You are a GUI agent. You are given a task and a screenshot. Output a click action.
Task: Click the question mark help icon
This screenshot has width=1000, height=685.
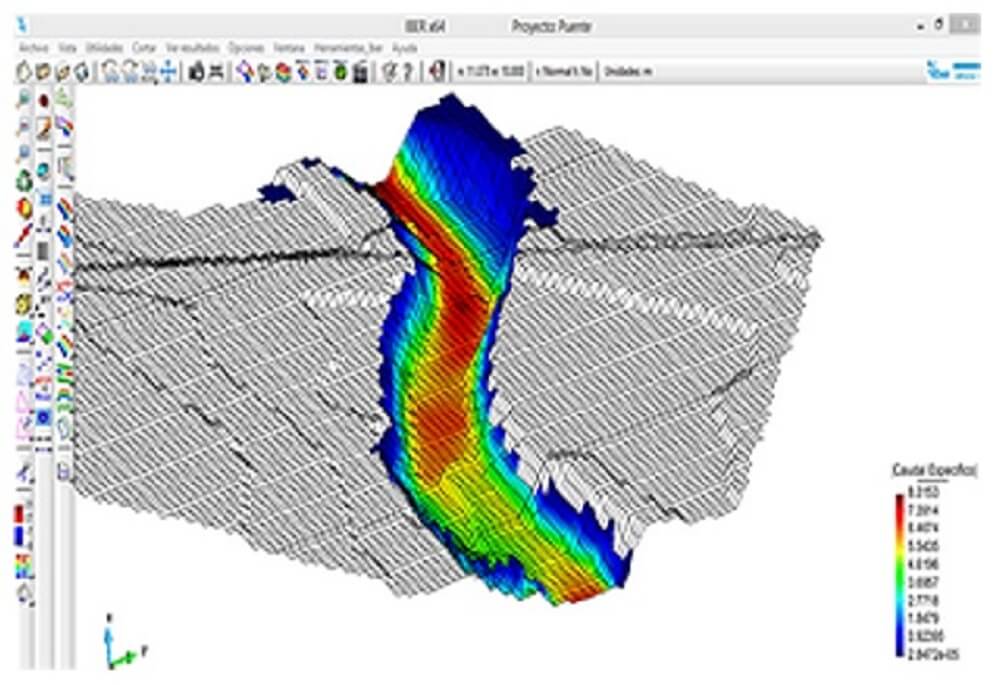click(x=408, y=71)
